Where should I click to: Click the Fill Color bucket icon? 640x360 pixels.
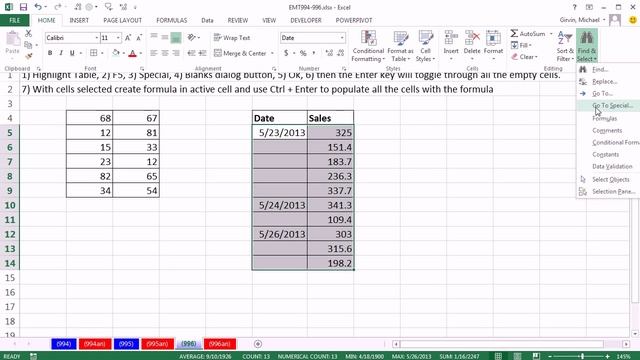coord(116,53)
